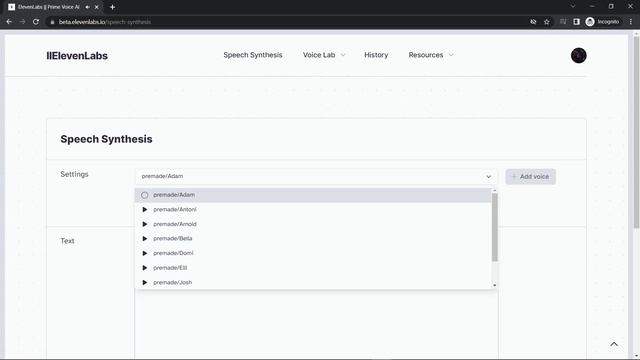Image resolution: width=640 pixels, height=360 pixels.
Task: Pick premade/Josh voice option
Action: click(313, 282)
